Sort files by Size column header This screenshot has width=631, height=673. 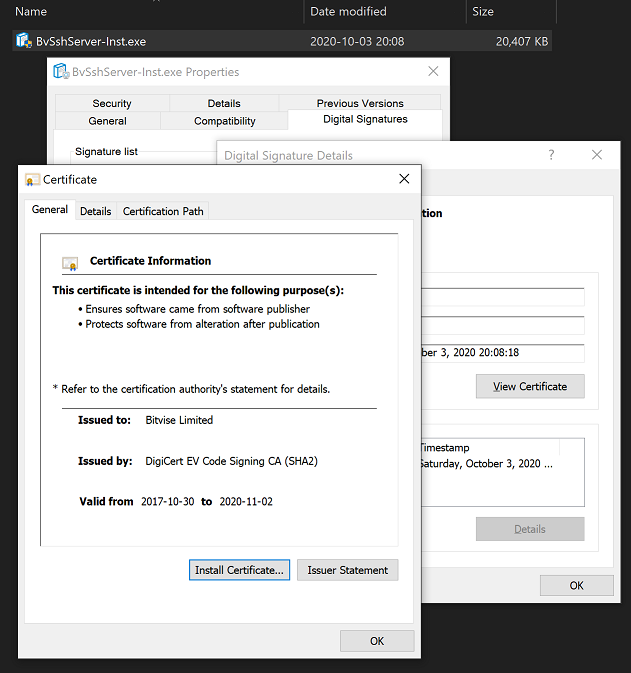(482, 12)
